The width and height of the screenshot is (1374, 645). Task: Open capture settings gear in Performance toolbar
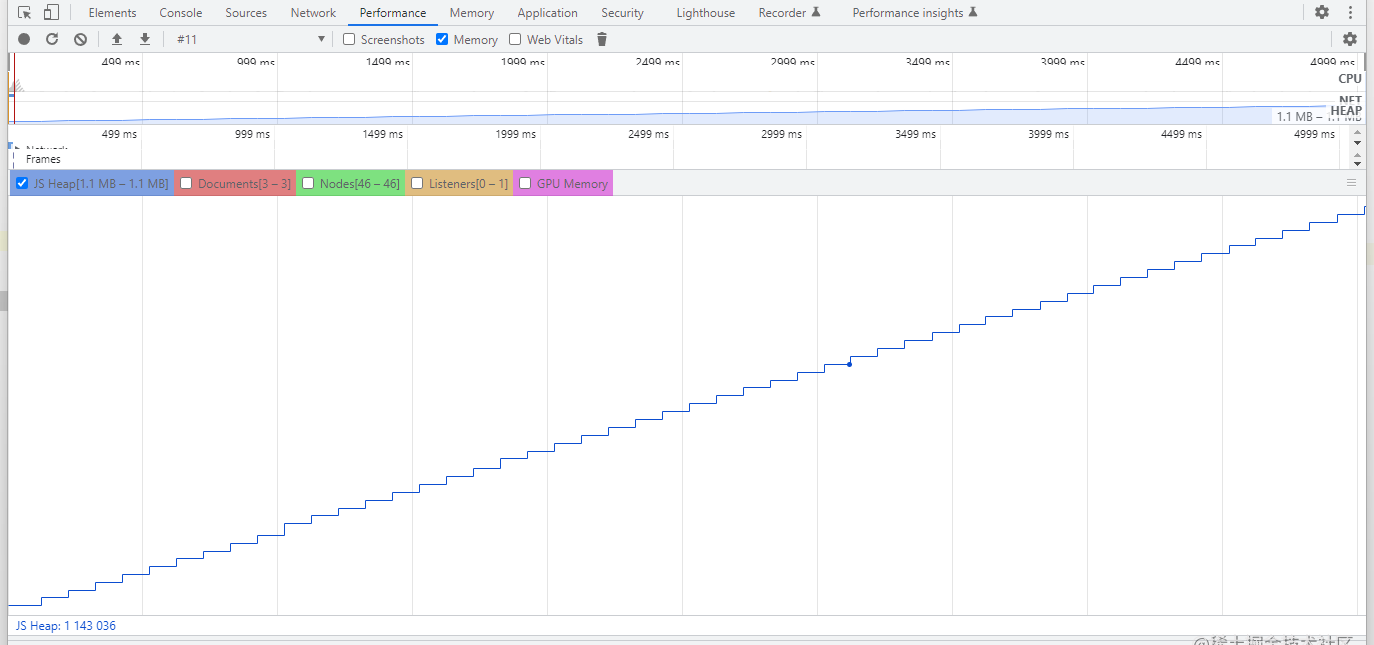pyautogui.click(x=1350, y=39)
